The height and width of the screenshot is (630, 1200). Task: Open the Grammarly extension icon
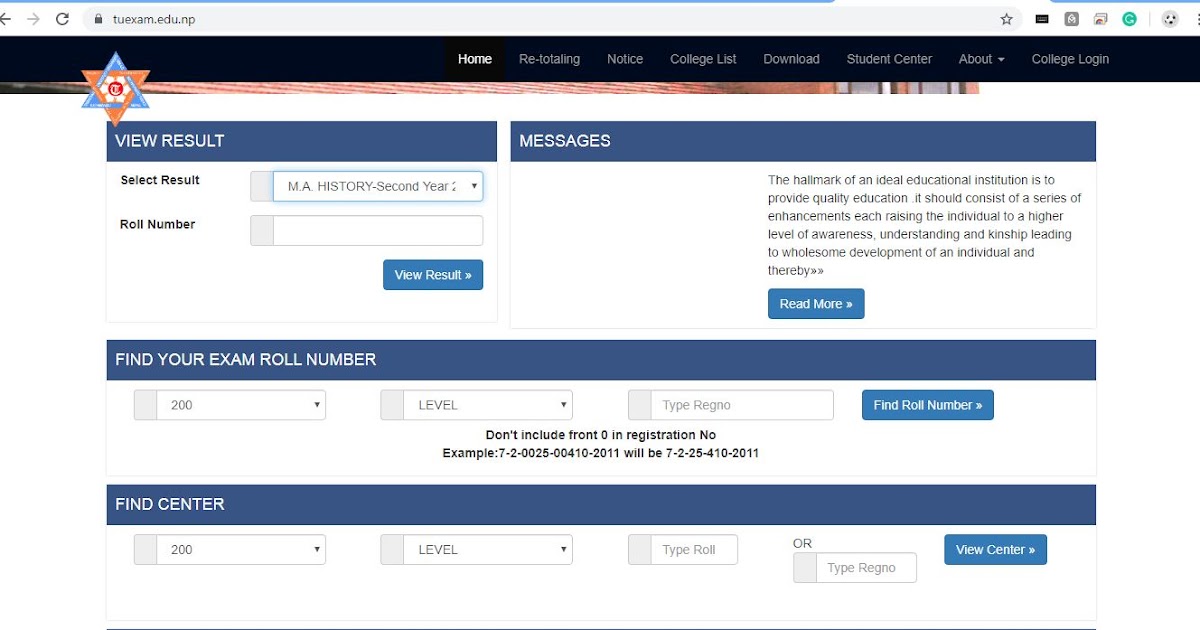tap(1129, 19)
